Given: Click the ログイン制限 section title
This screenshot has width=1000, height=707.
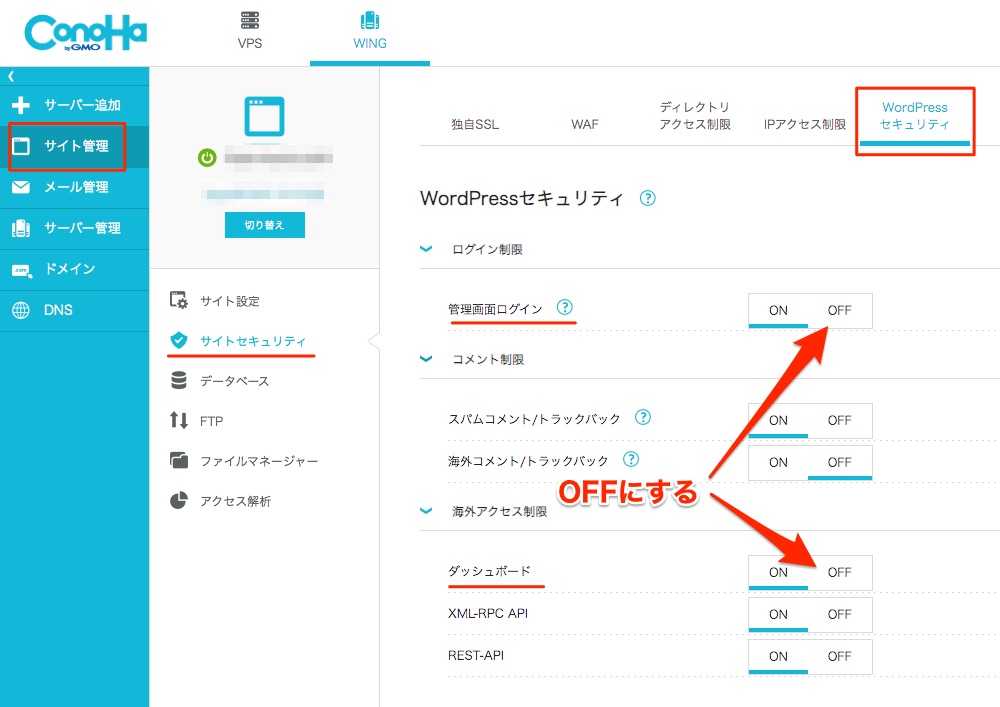Looking at the screenshot, I should tap(487, 249).
